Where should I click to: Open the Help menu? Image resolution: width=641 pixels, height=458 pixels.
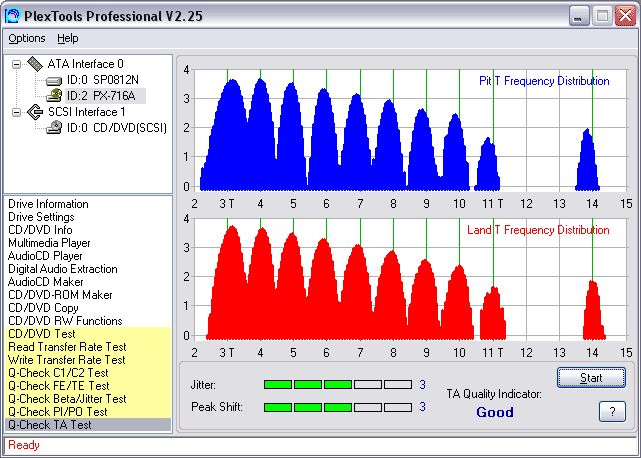[67, 38]
